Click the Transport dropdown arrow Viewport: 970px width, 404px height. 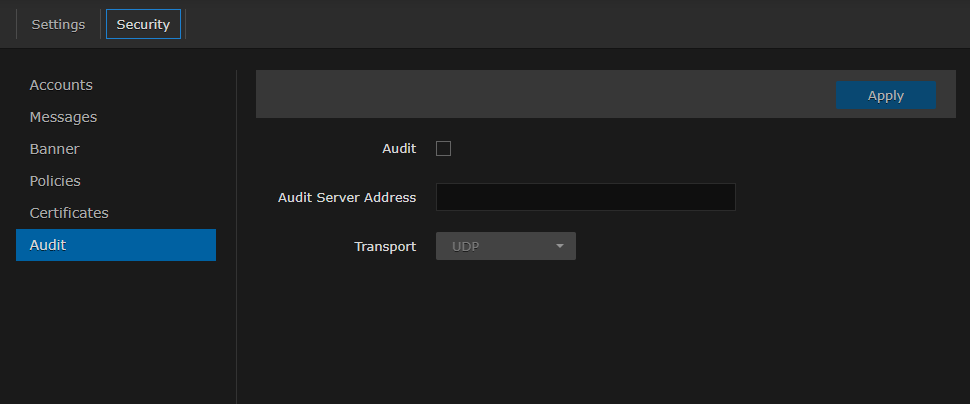[x=560, y=246]
